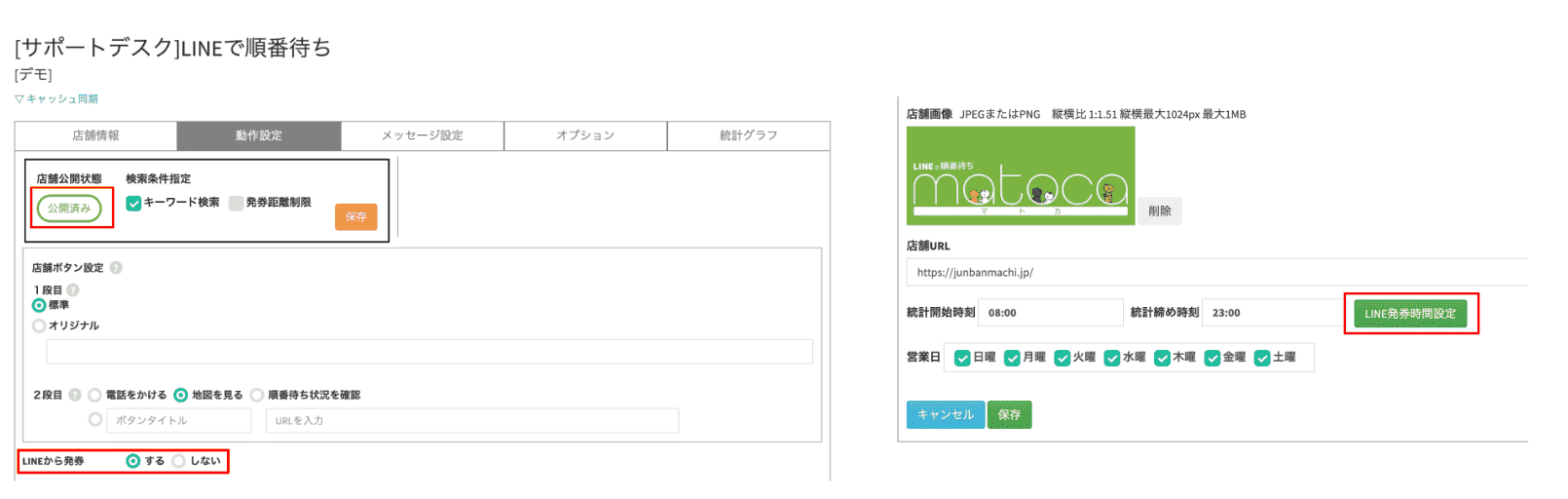Screen dimensions: 1568x499
Task: Toggle the 木曜 business day checkbox
Action: 1162,358
